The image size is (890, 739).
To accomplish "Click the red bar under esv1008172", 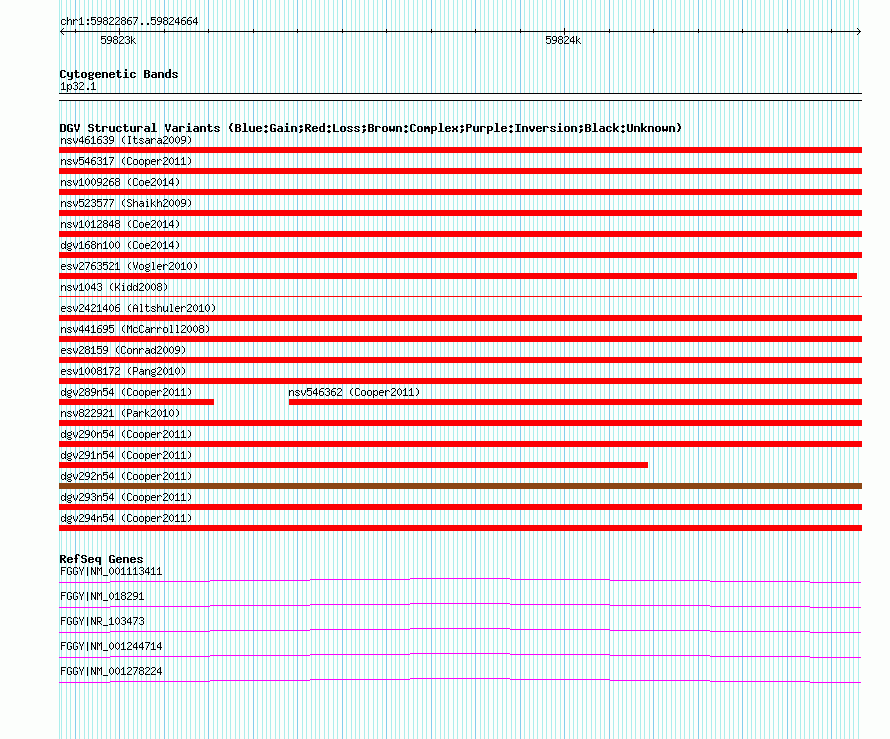I will (x=460, y=381).
